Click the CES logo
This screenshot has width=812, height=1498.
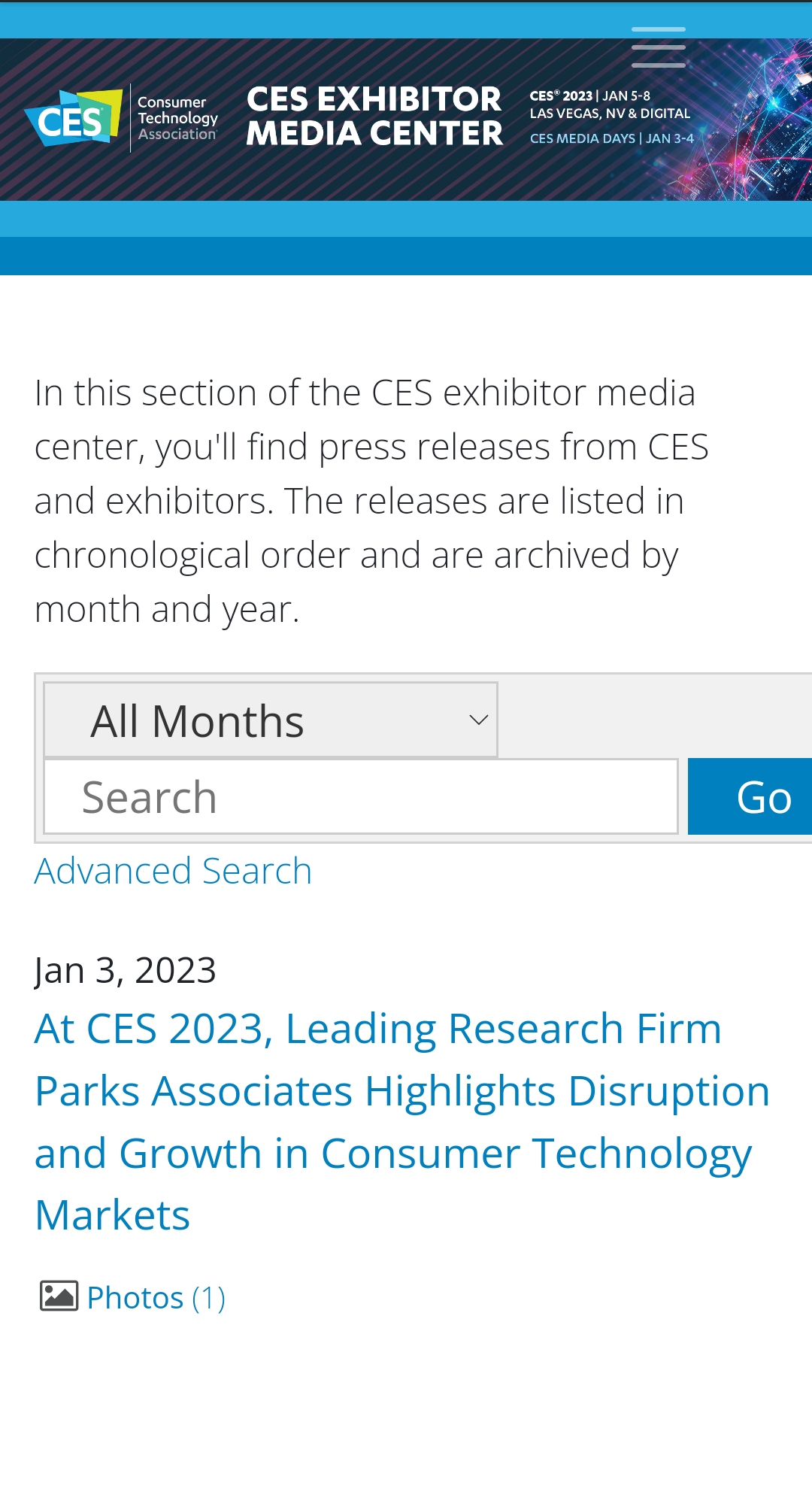[74, 119]
